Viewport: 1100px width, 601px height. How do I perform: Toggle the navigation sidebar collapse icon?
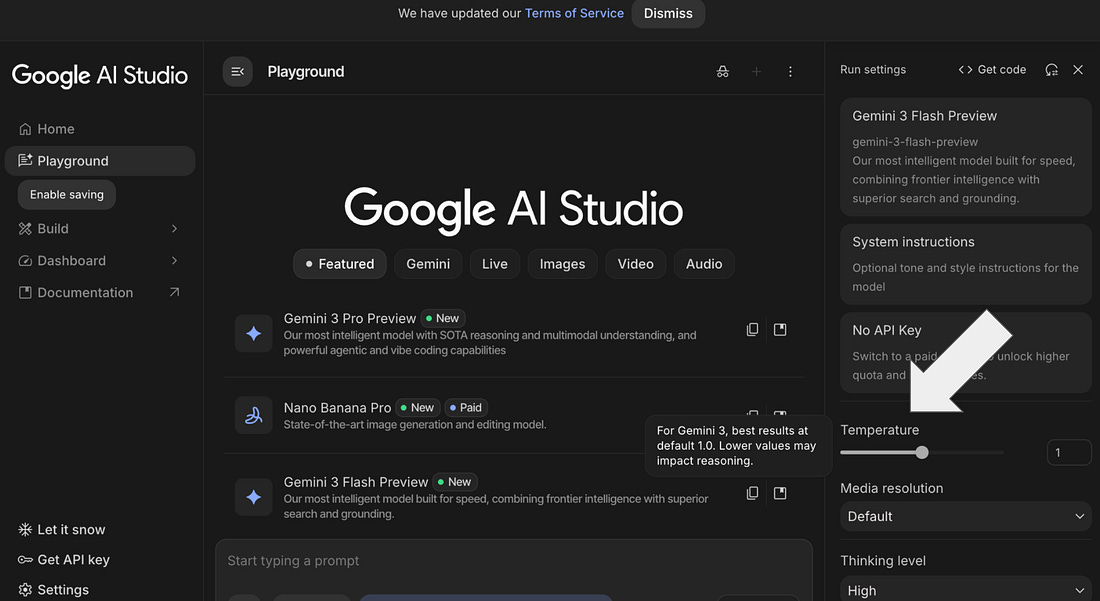tap(238, 72)
